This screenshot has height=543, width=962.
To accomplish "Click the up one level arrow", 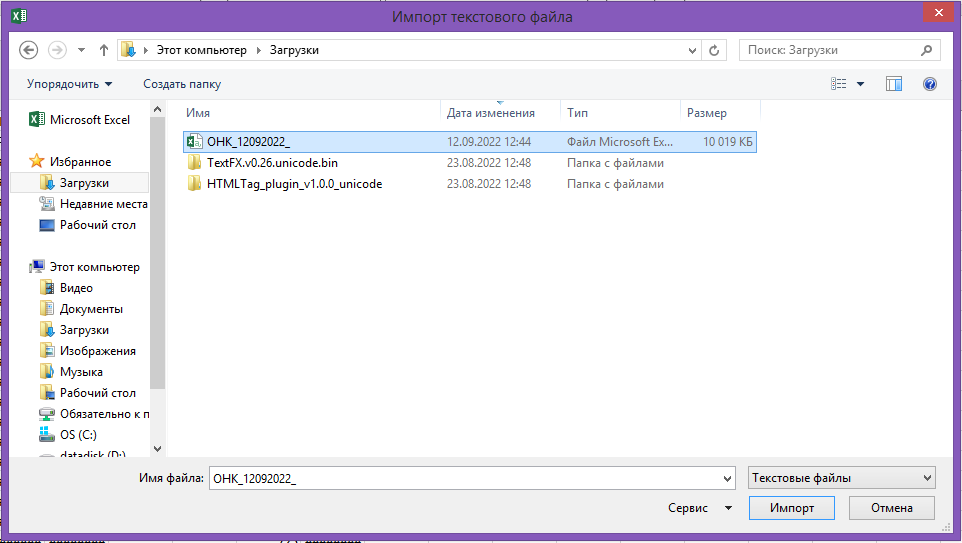I will click(104, 50).
